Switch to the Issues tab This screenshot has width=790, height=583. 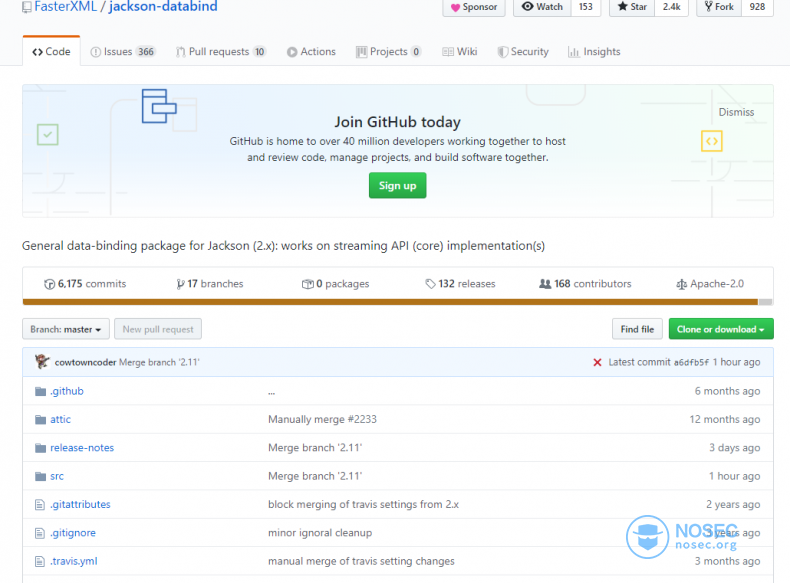coord(123,51)
